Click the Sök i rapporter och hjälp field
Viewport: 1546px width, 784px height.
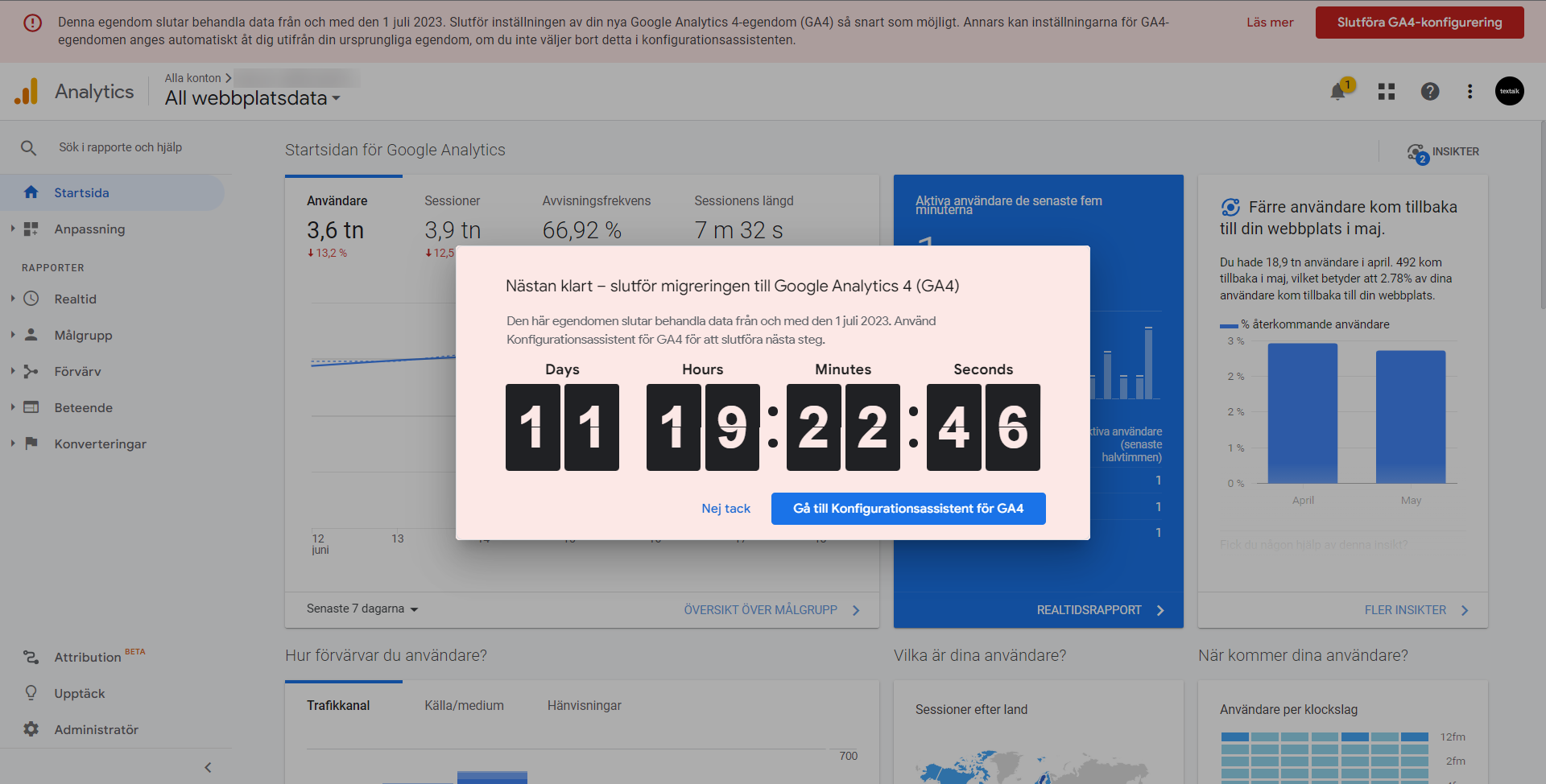point(121,147)
